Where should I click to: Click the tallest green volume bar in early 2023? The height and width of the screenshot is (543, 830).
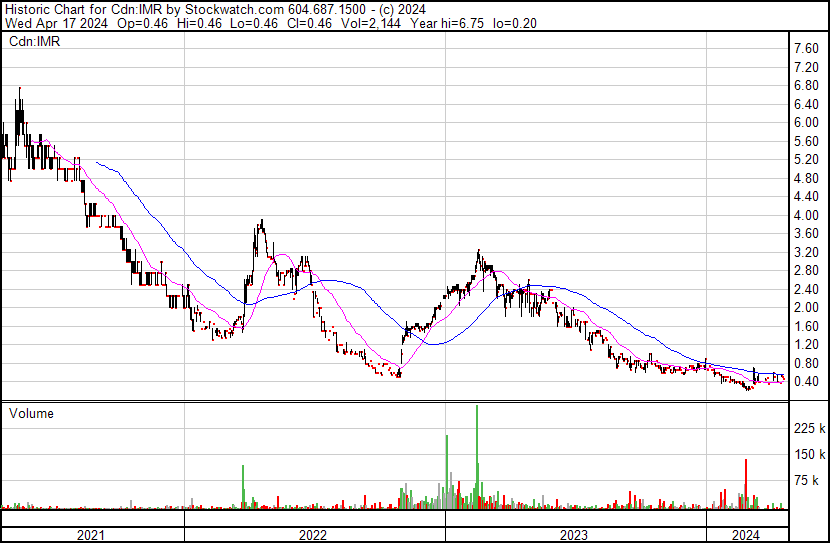tap(477, 457)
